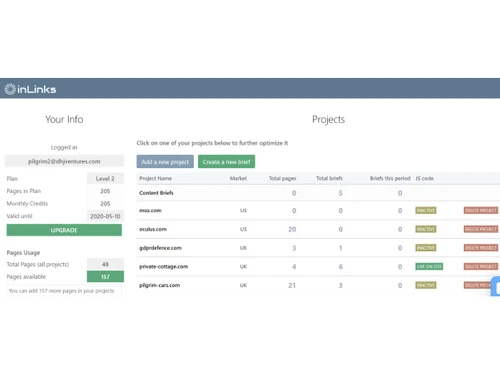
Task: Click Inactive badge for pilgrim-cars.com
Action: (x=426, y=285)
